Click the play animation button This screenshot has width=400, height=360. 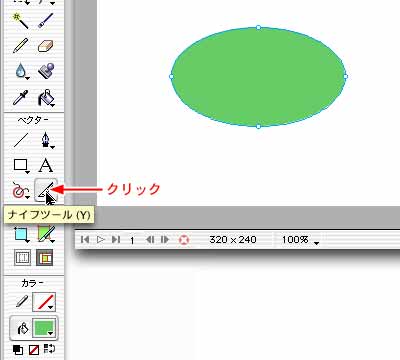[x=100, y=240]
